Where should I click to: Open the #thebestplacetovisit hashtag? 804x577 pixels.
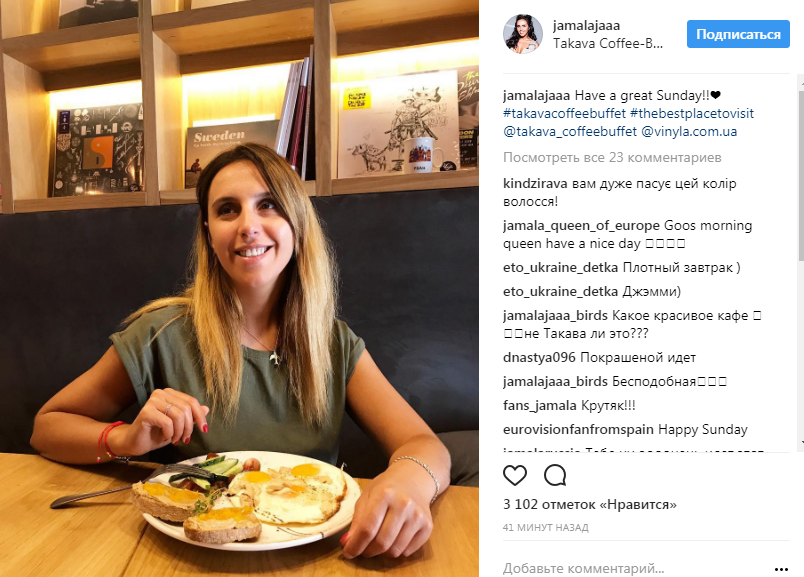(692, 113)
